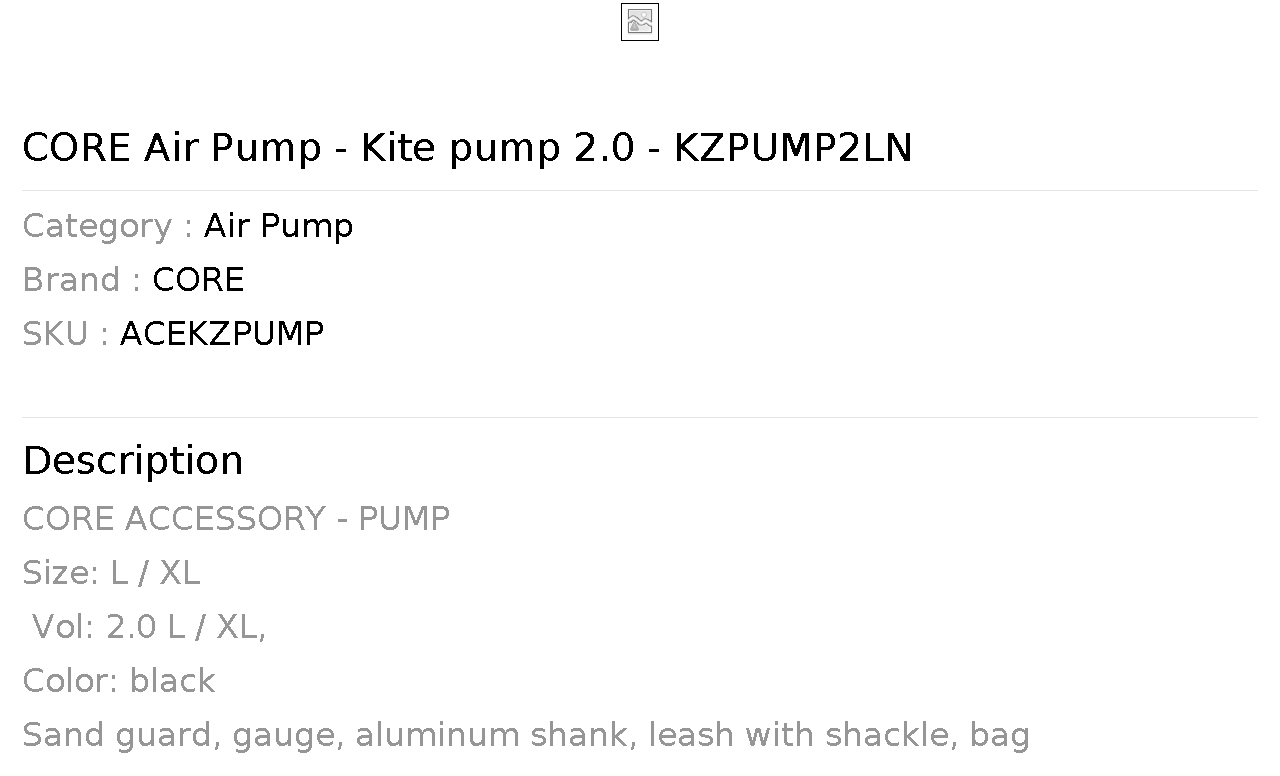Open the Air Pump category link
Viewport: 1280px width, 776px height.
tap(278, 226)
